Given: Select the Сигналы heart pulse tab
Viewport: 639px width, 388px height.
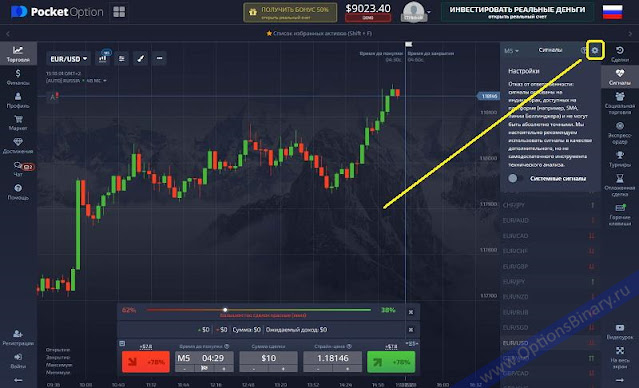Looking at the screenshot, I should coord(620,77).
